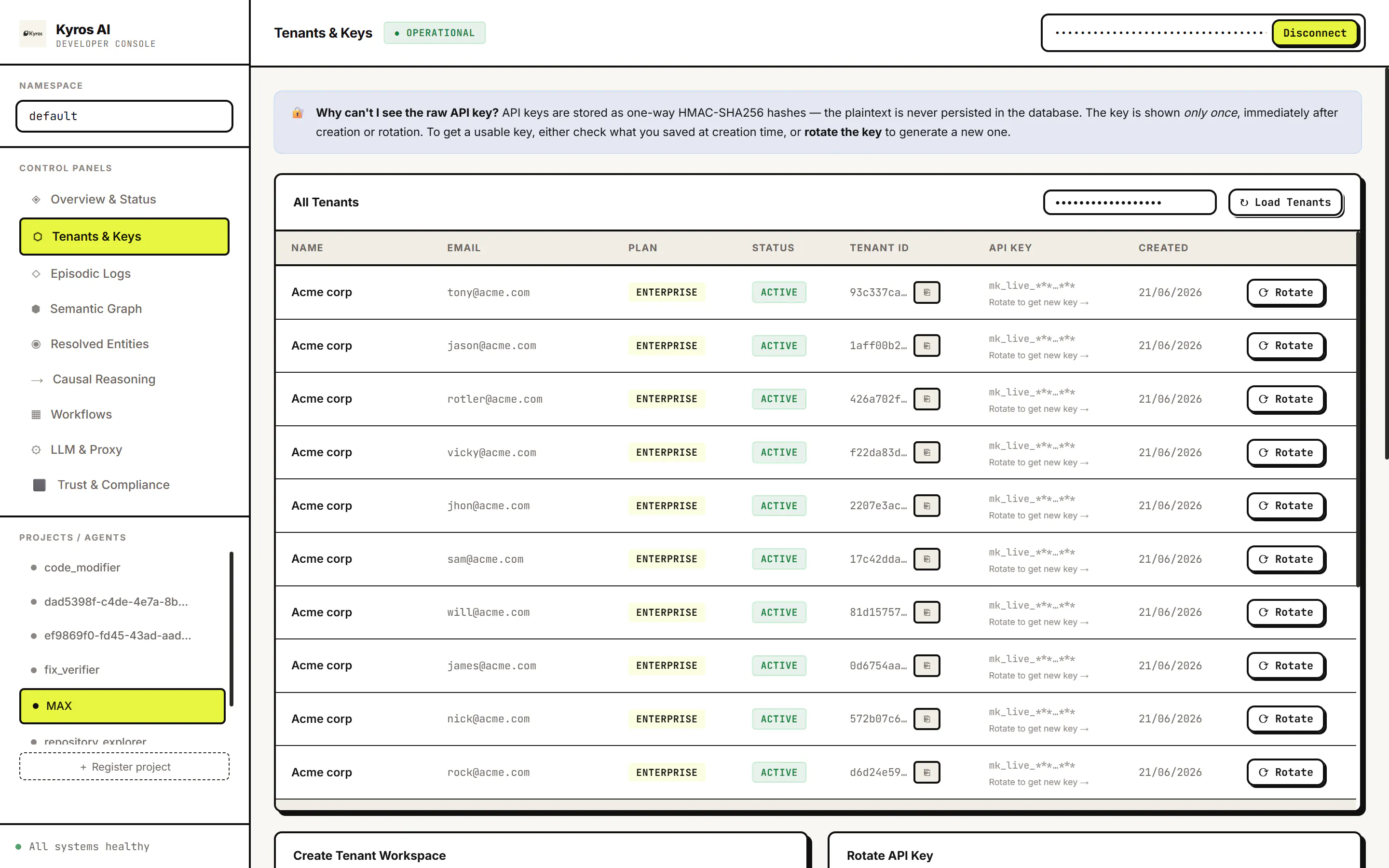Screen dimensions: 1389x868
Task: Select ef9869f0-fd45-43ad-aad... project
Action: (x=122, y=636)
